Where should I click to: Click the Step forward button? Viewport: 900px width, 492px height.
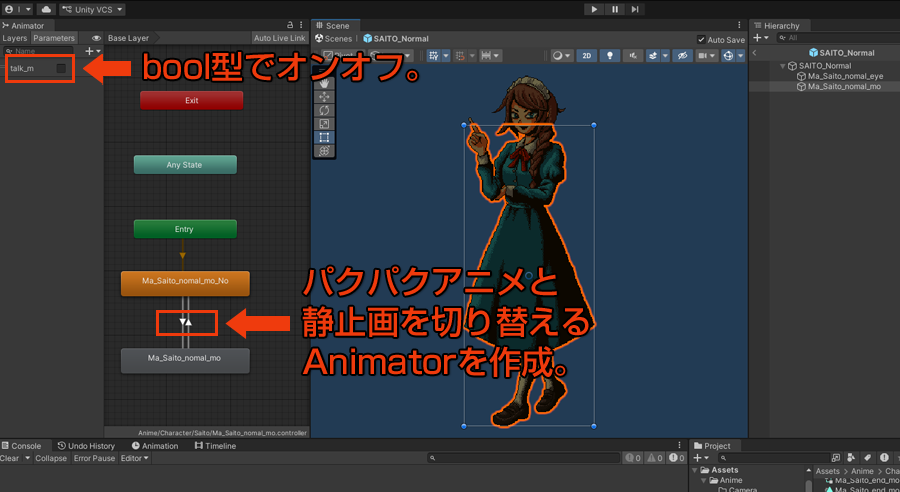click(635, 9)
